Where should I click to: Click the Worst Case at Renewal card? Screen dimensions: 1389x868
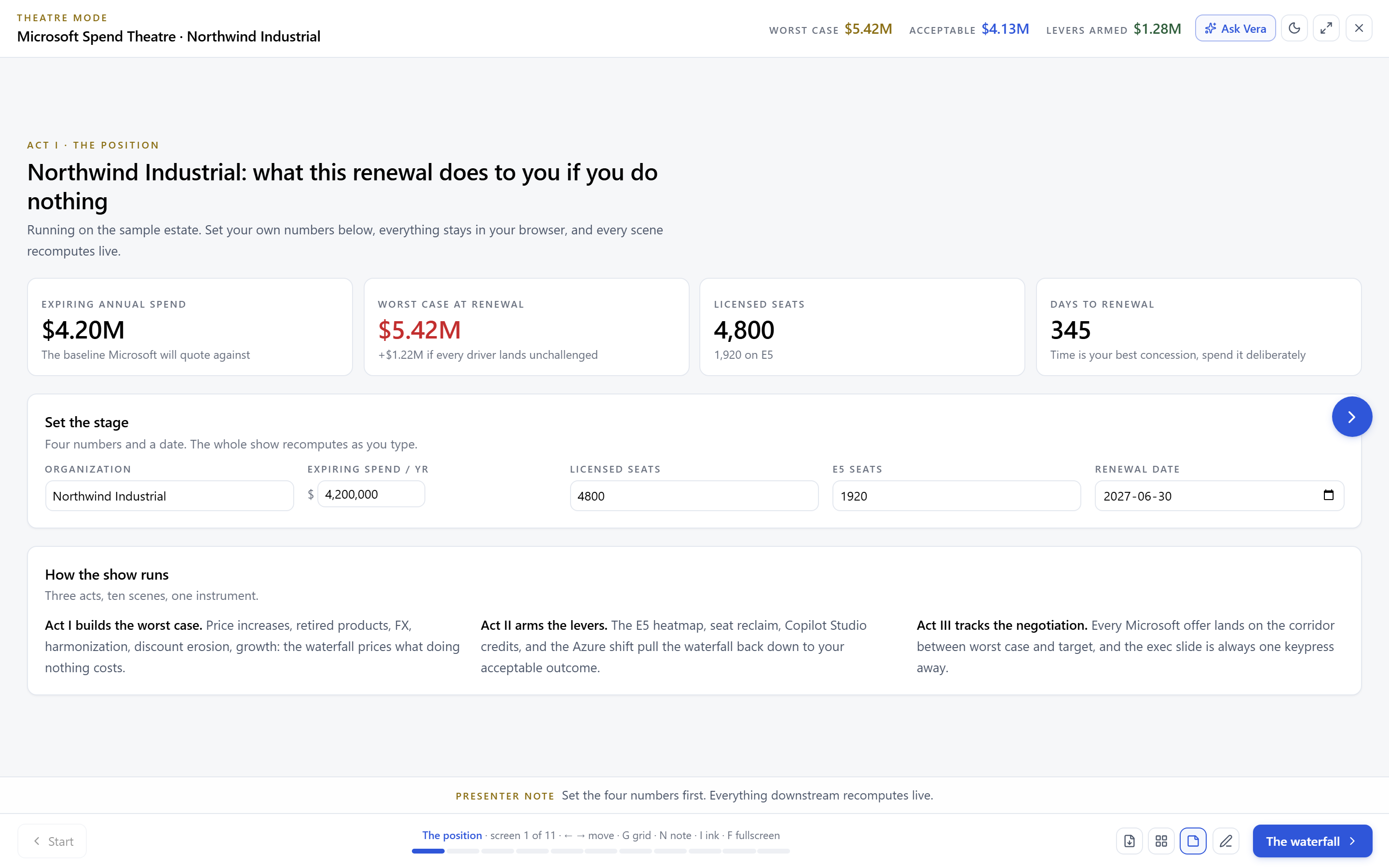526,327
